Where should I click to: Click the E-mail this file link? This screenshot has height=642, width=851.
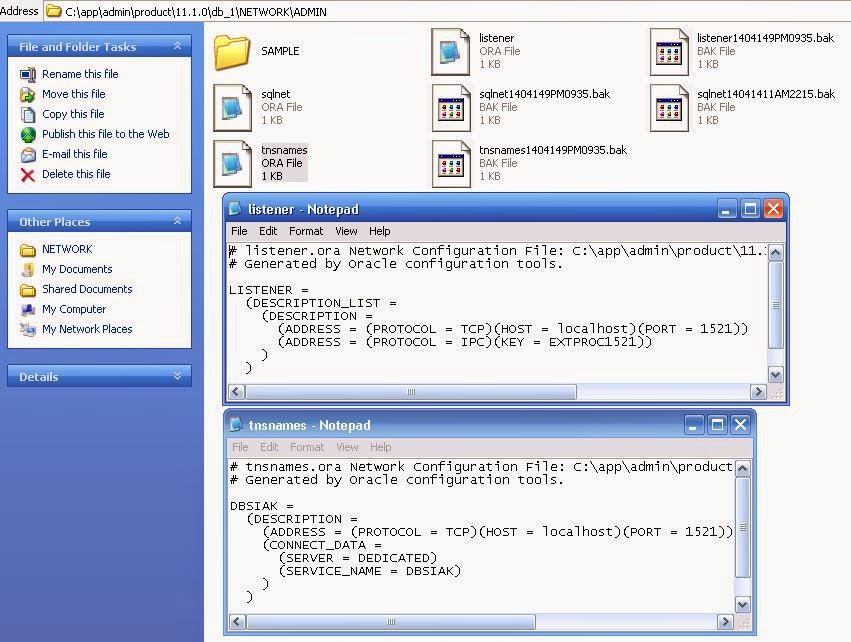(75, 154)
